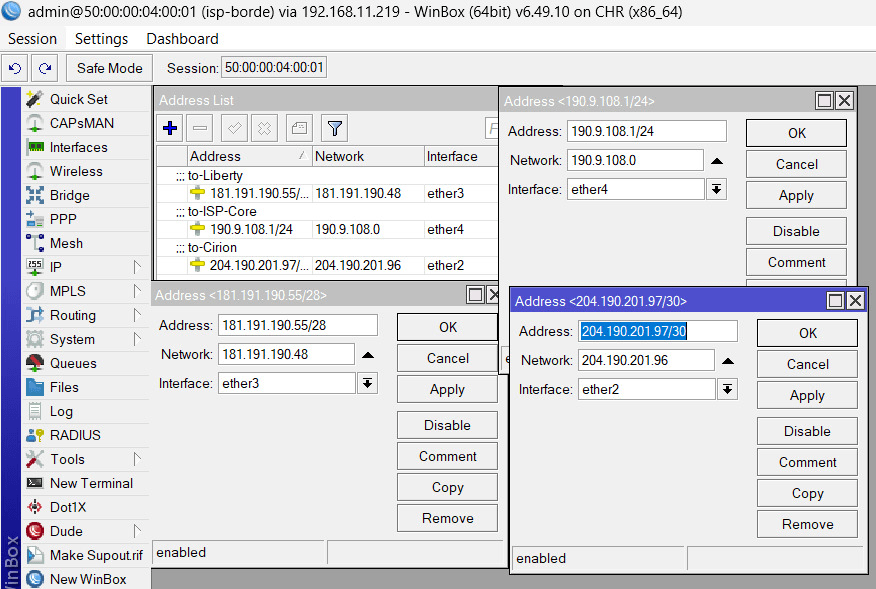
Task: Click the Undo toolbar icon
Action: tap(15, 68)
